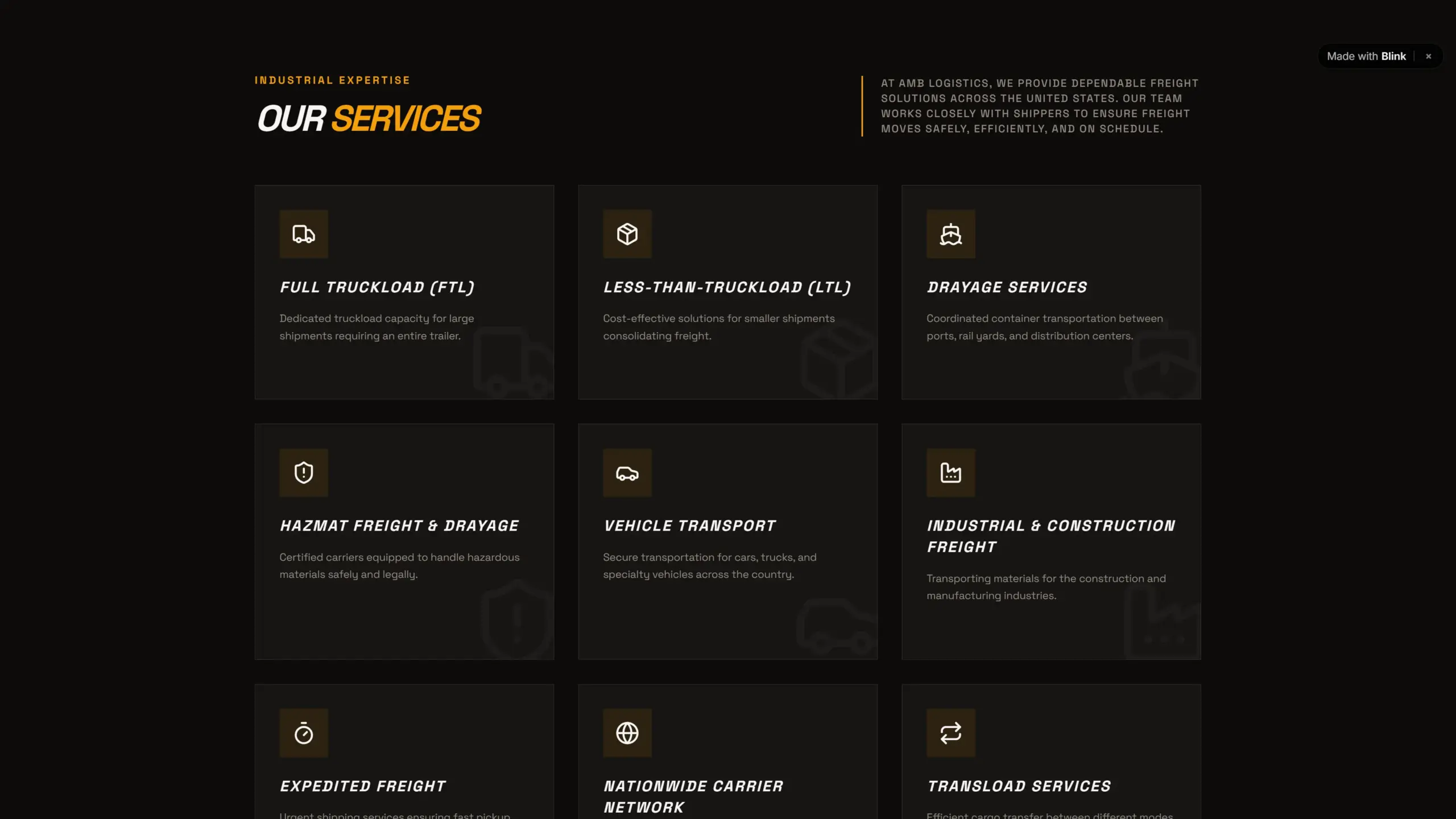This screenshot has width=1456, height=819.
Task: Select the Drayage Services heading
Action: pos(1007,287)
